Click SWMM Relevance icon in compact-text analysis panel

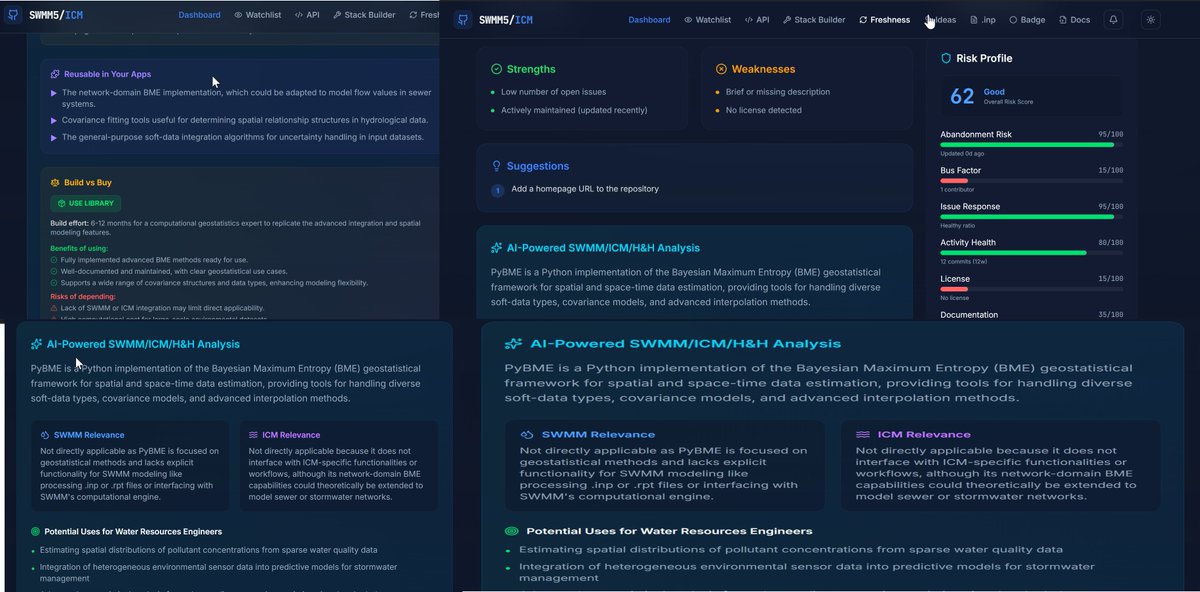(45, 435)
